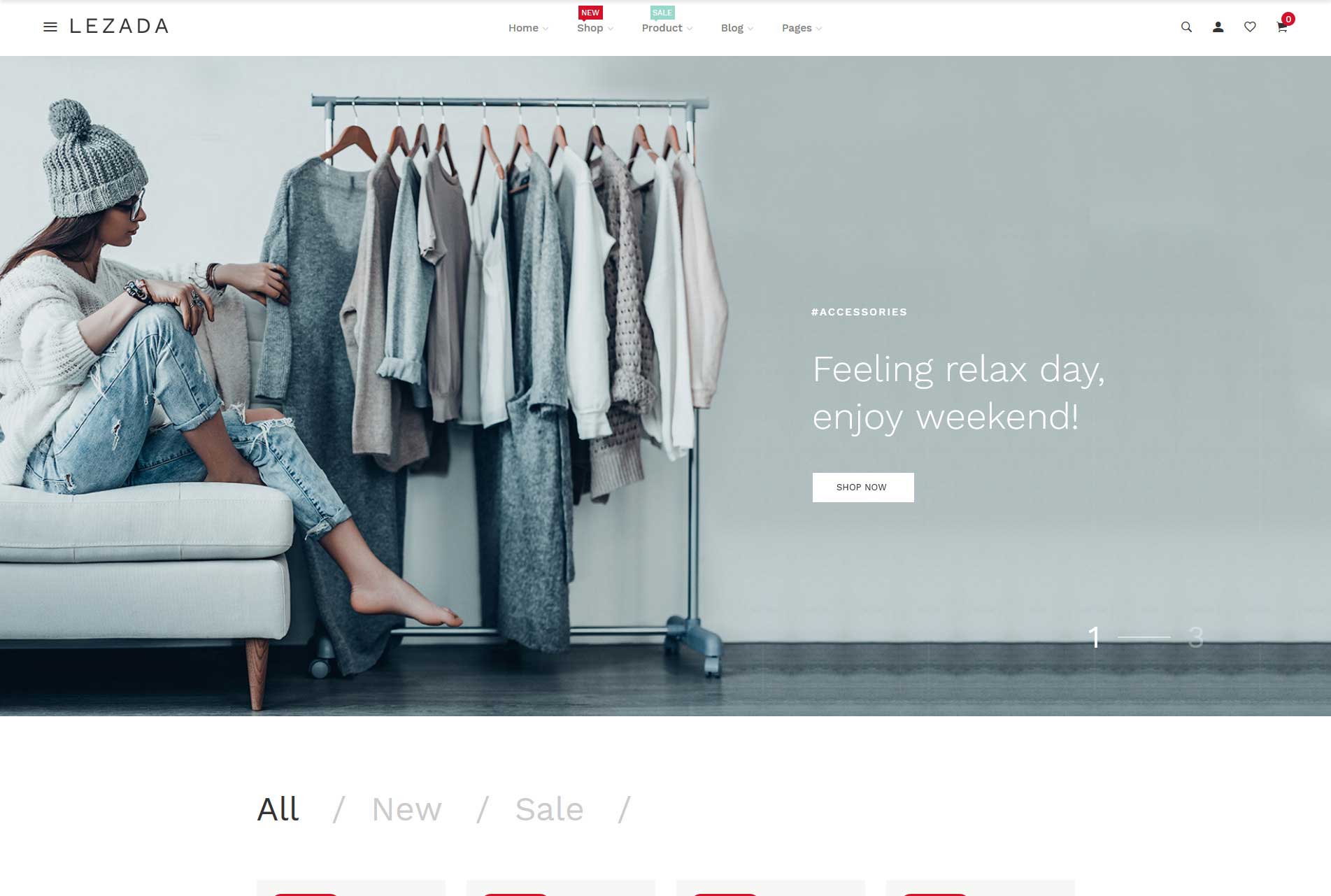Click the #ACCESSORIES hashtag text
The width and height of the screenshot is (1331, 896).
tap(859, 312)
